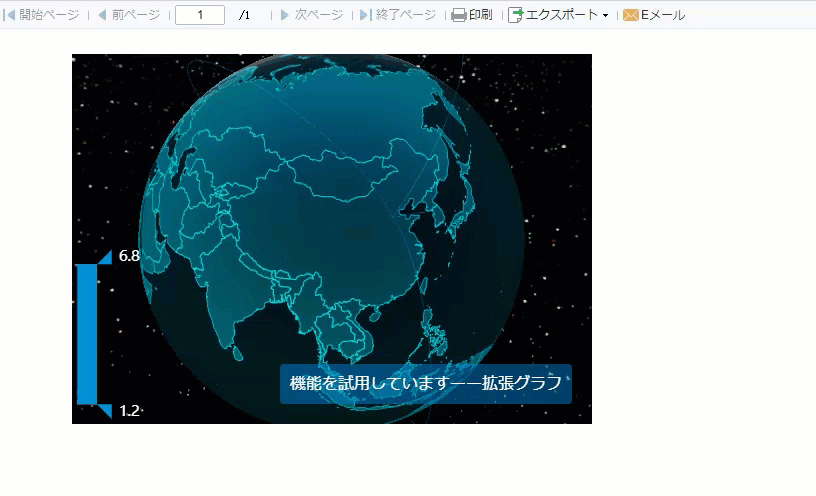Click Mongolia on the globe map
Screen dimensions: 816x496
point(341,174)
